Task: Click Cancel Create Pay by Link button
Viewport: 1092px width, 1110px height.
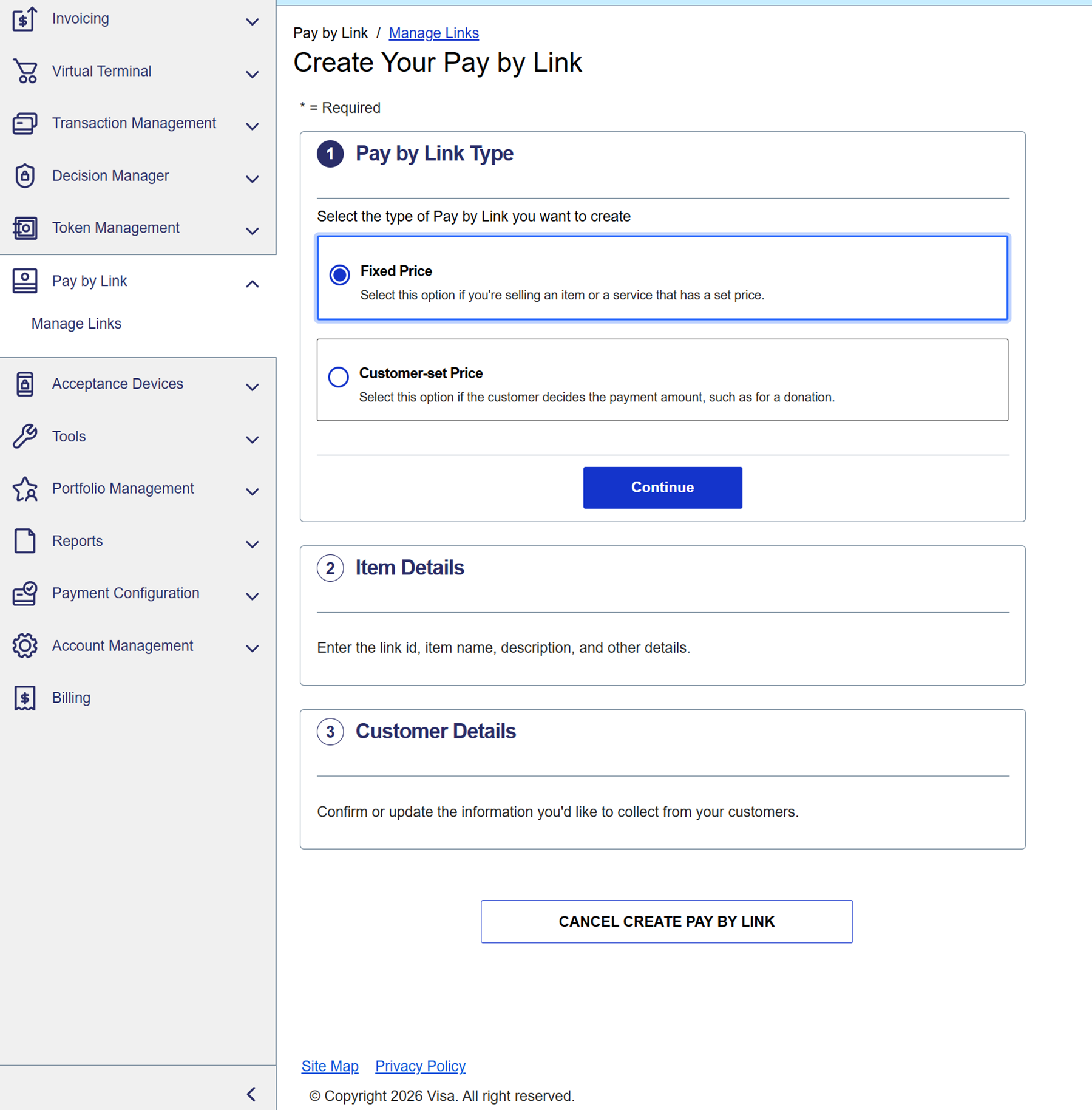Action: click(x=666, y=921)
